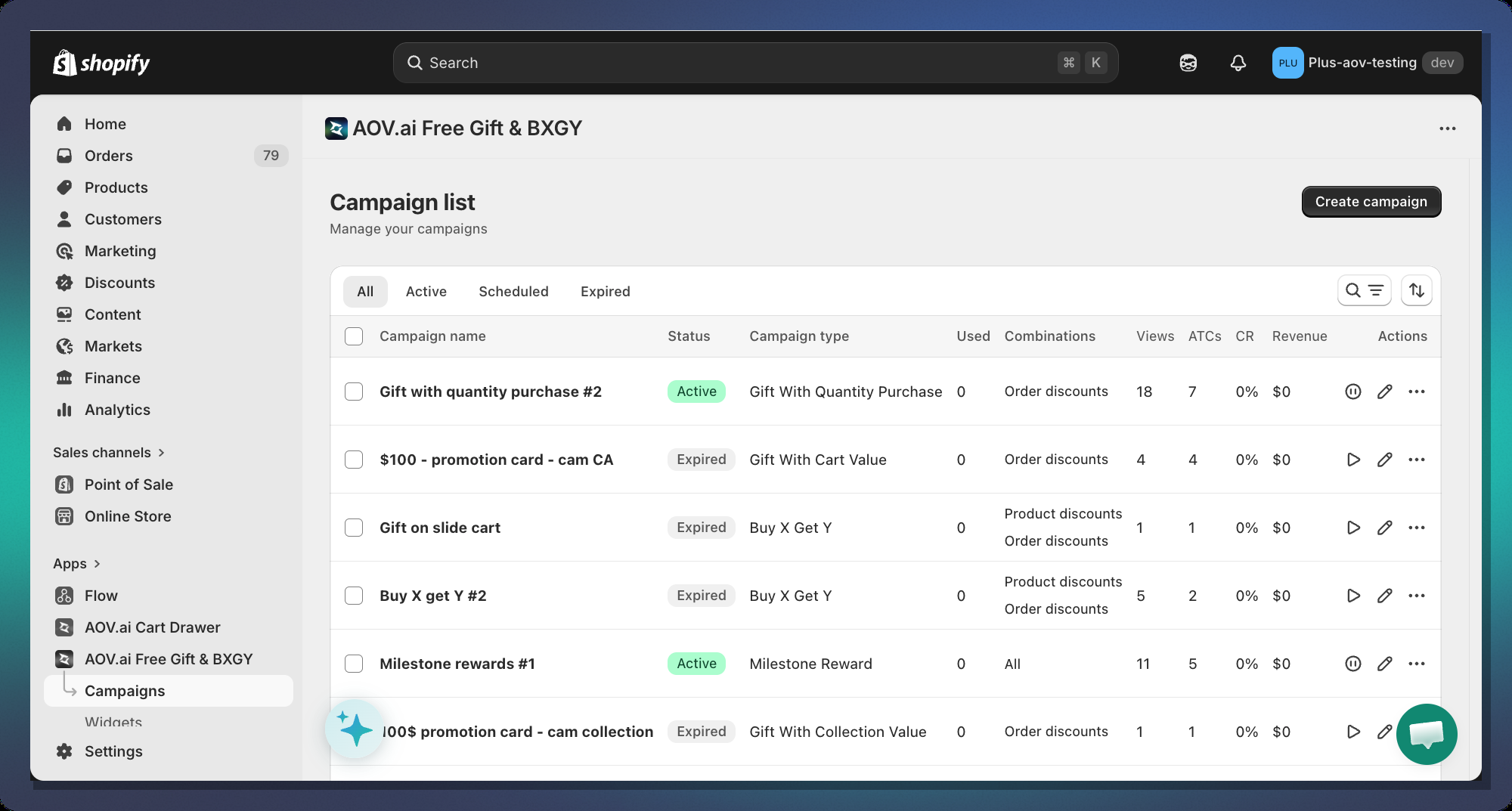Edit the Milestone rewards #1 campaign
Viewport: 1512px width, 811px height.
(1384, 664)
